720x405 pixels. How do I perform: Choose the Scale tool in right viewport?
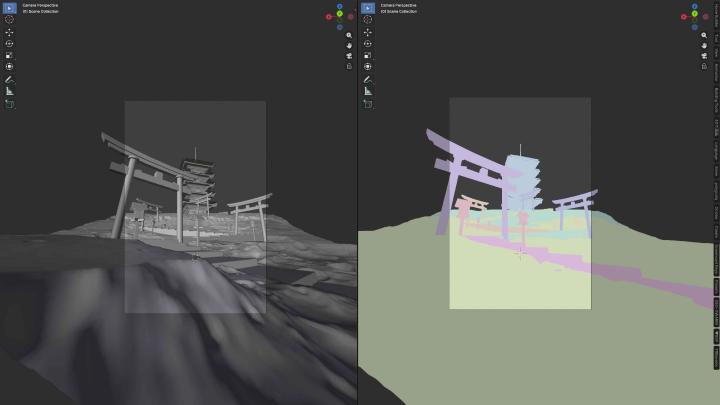(368, 55)
